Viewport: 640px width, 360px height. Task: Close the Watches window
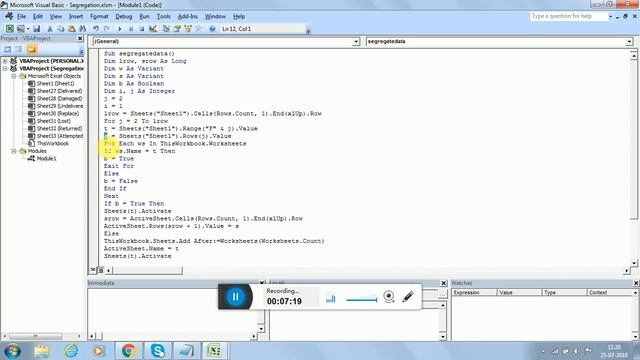tap(636, 283)
